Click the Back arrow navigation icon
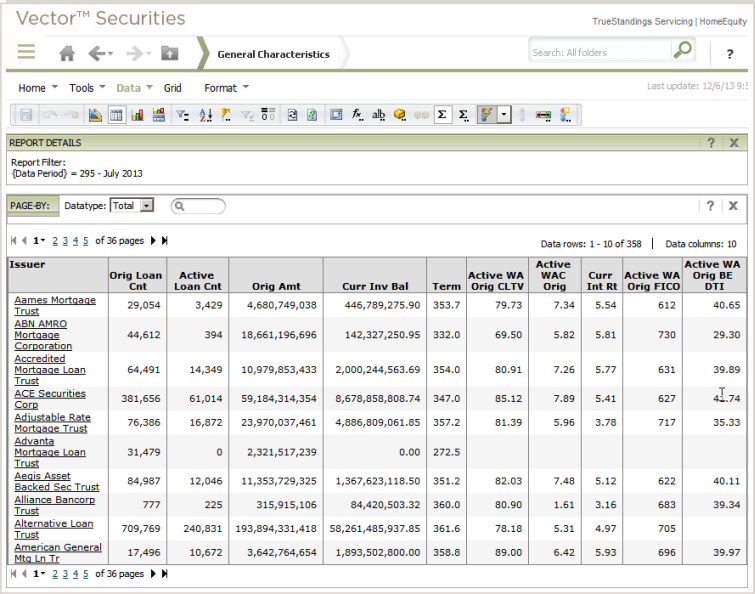The height and width of the screenshot is (594, 755). 96,53
